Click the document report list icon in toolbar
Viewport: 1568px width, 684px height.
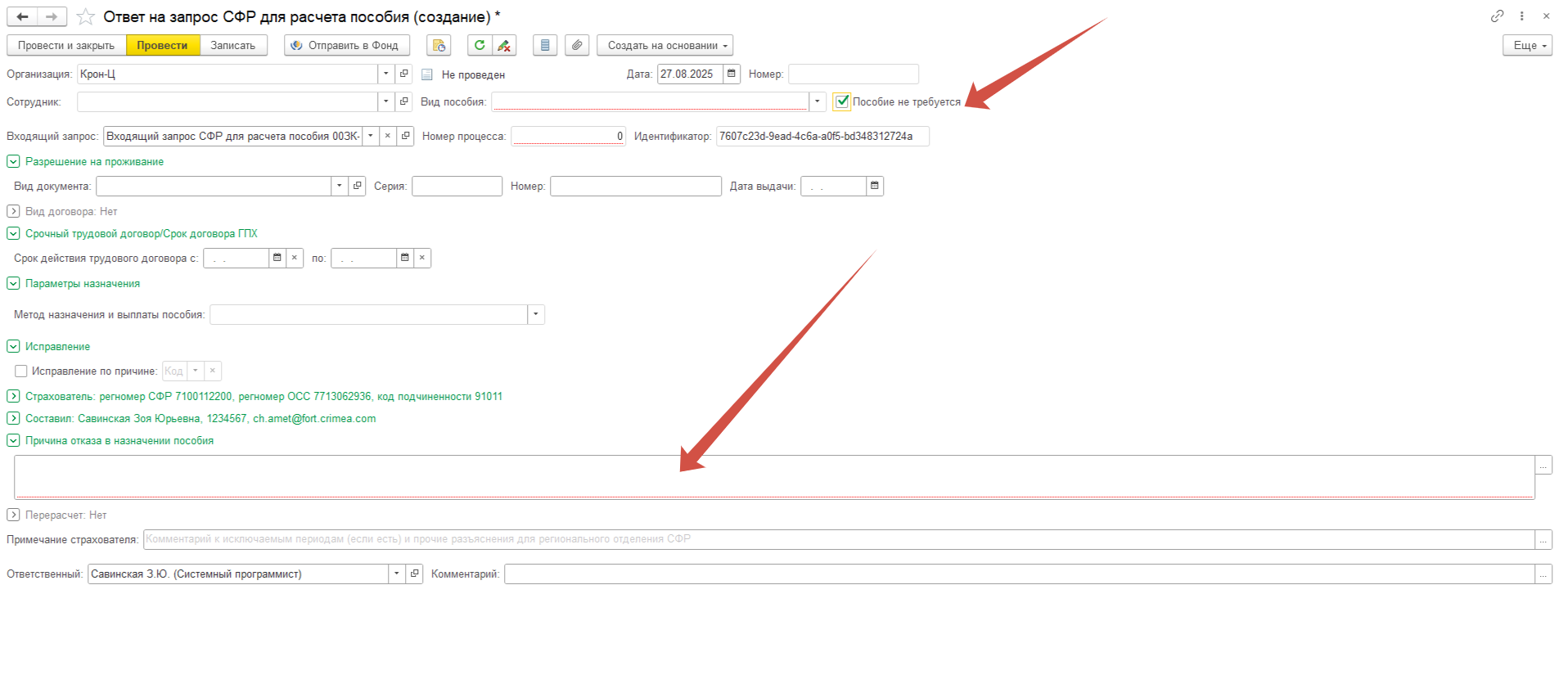point(545,46)
